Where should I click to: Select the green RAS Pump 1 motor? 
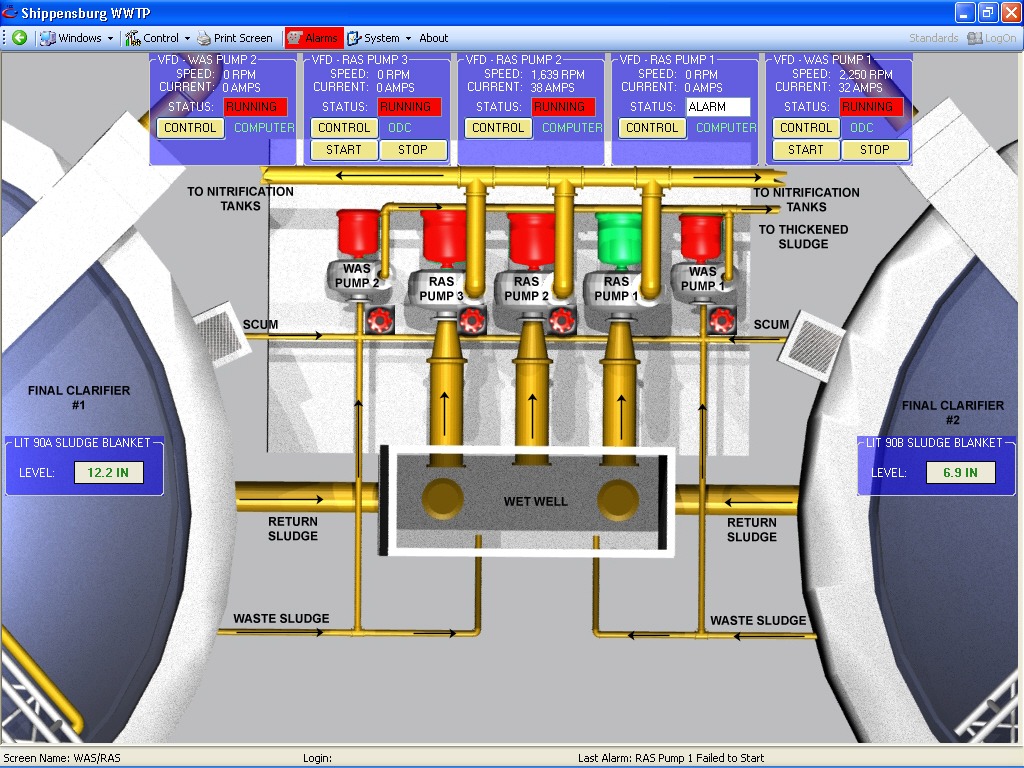tap(617, 237)
